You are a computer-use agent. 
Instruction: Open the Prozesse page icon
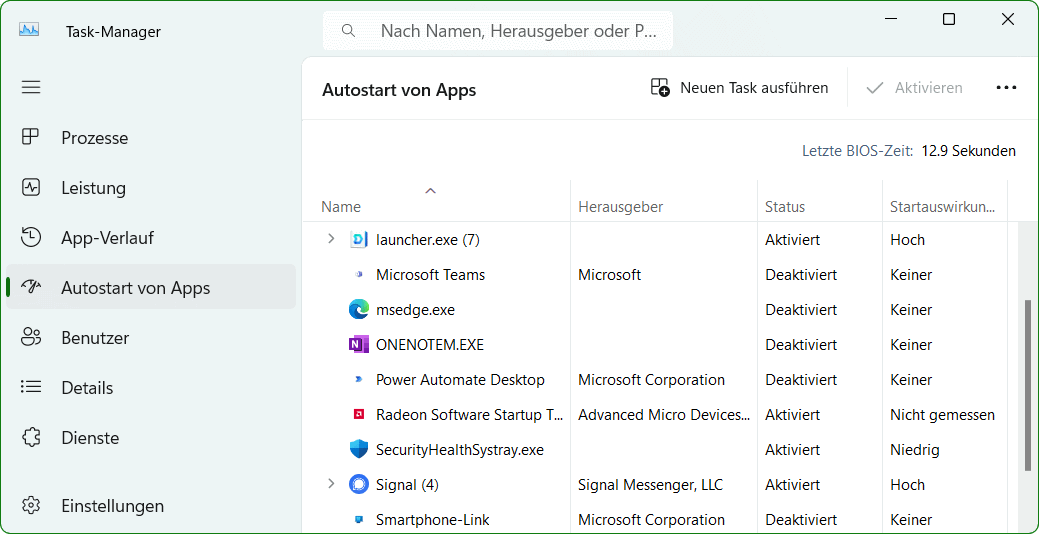[x=31, y=138]
